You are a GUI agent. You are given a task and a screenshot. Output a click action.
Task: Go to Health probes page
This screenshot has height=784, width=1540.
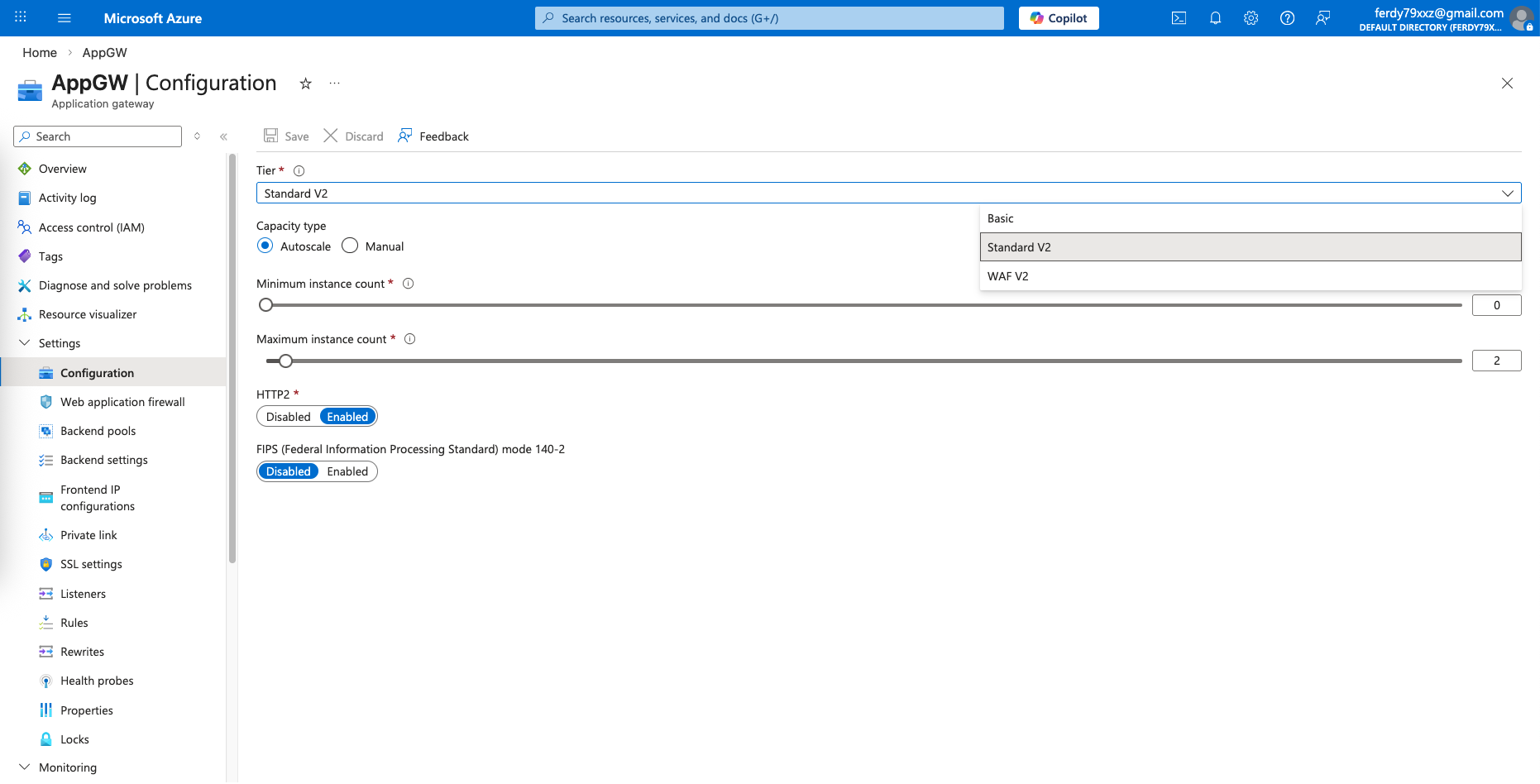97,681
